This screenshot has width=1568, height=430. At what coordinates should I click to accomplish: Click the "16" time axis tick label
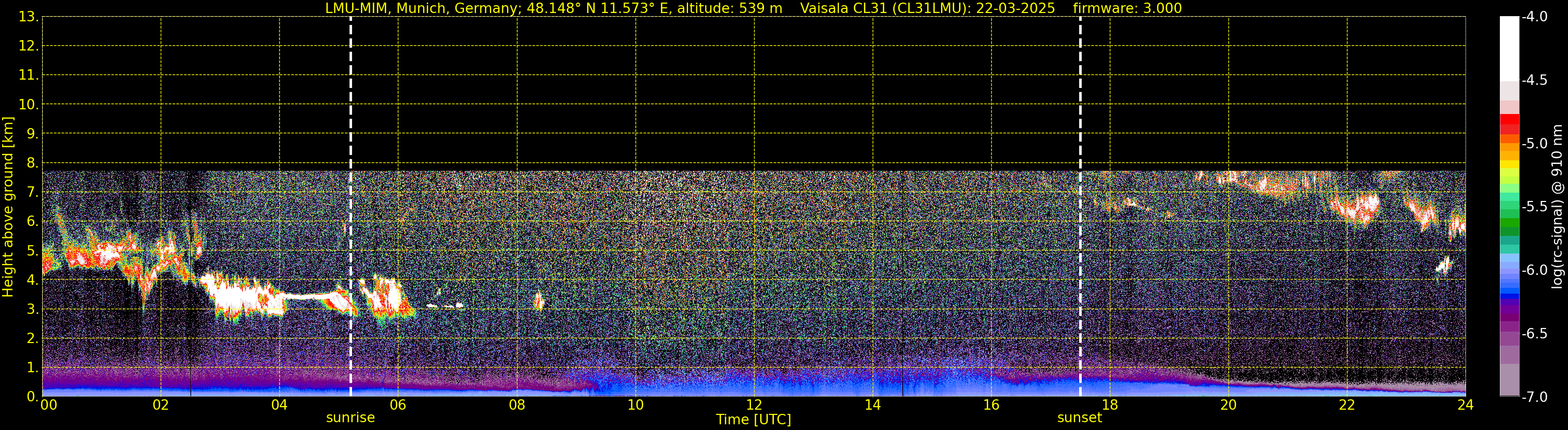click(992, 406)
